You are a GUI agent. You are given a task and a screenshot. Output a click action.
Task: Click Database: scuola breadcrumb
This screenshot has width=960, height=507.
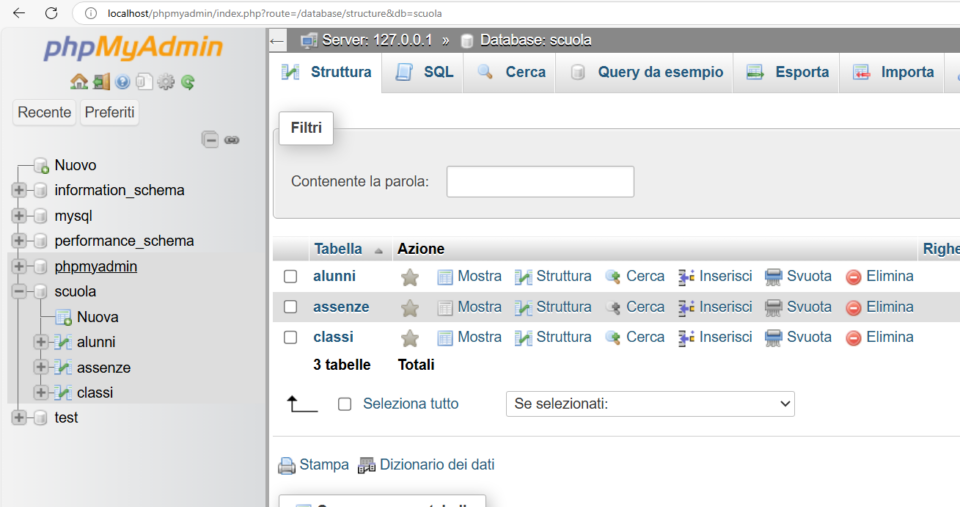click(x=535, y=40)
